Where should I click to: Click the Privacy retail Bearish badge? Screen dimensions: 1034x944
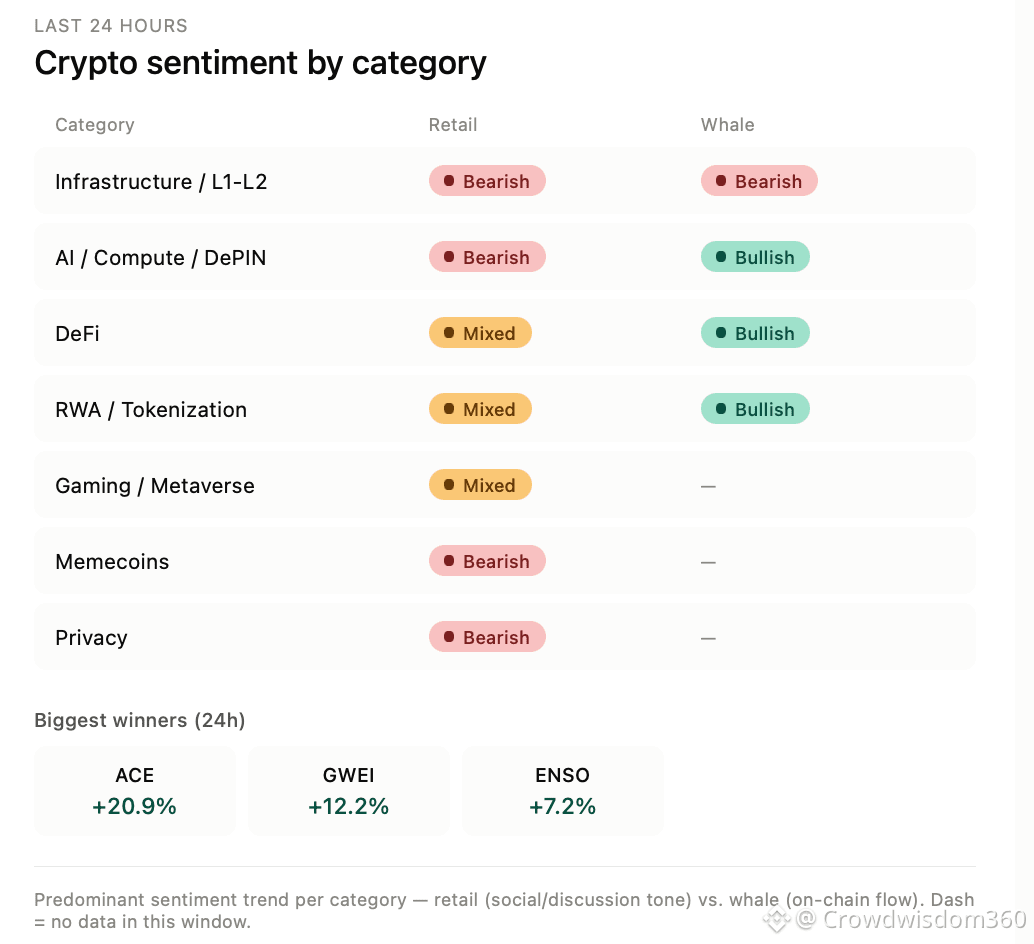point(487,637)
